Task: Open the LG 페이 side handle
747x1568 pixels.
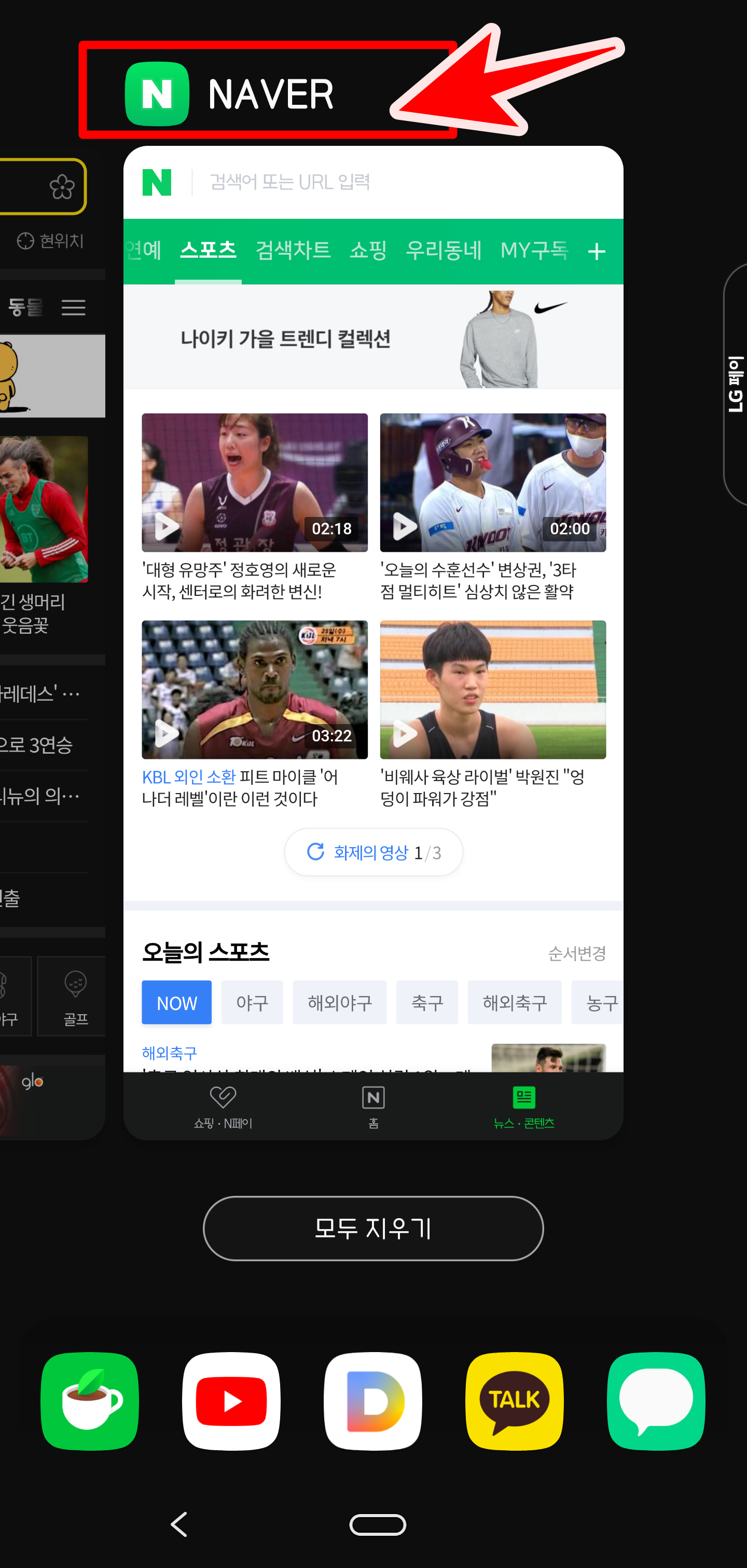Action: [x=736, y=384]
